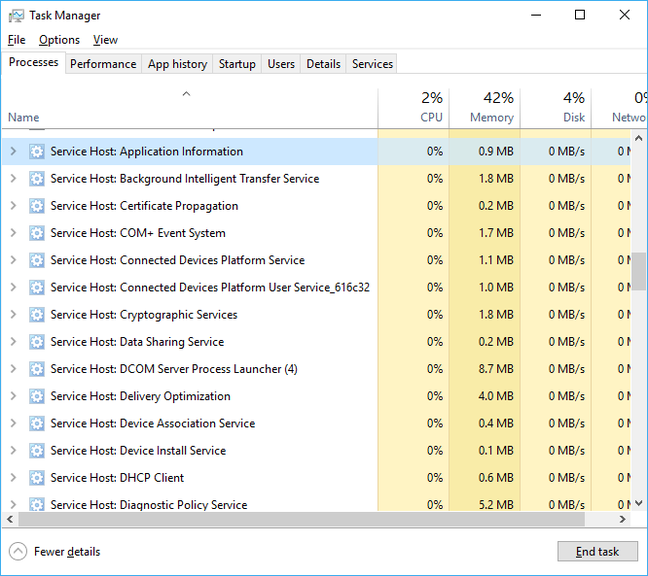This screenshot has width=648, height=576.
Task: Sort by the Memory column header
Action: point(484,108)
